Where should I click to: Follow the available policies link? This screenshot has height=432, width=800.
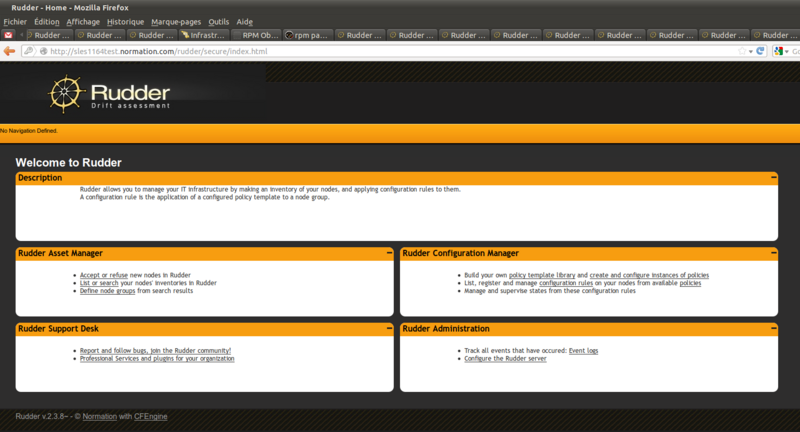click(690, 283)
